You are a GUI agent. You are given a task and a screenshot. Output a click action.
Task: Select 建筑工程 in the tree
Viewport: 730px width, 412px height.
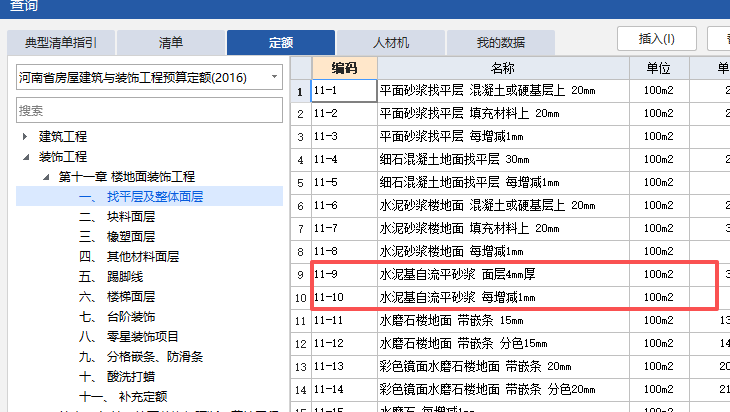(63, 136)
